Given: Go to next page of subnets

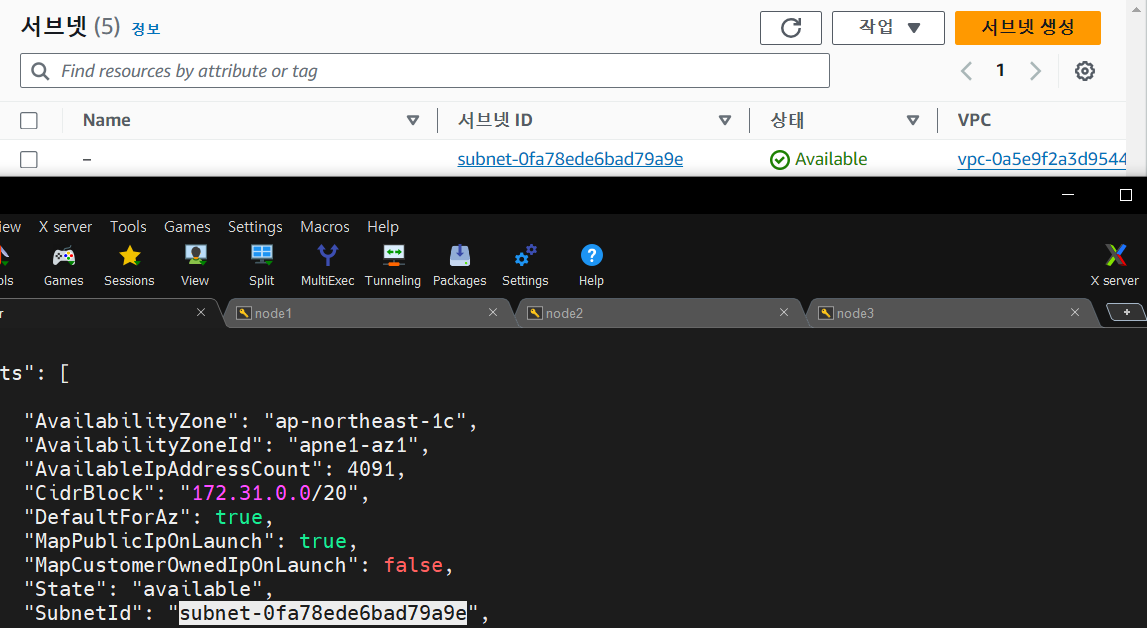Looking at the screenshot, I should (1035, 71).
